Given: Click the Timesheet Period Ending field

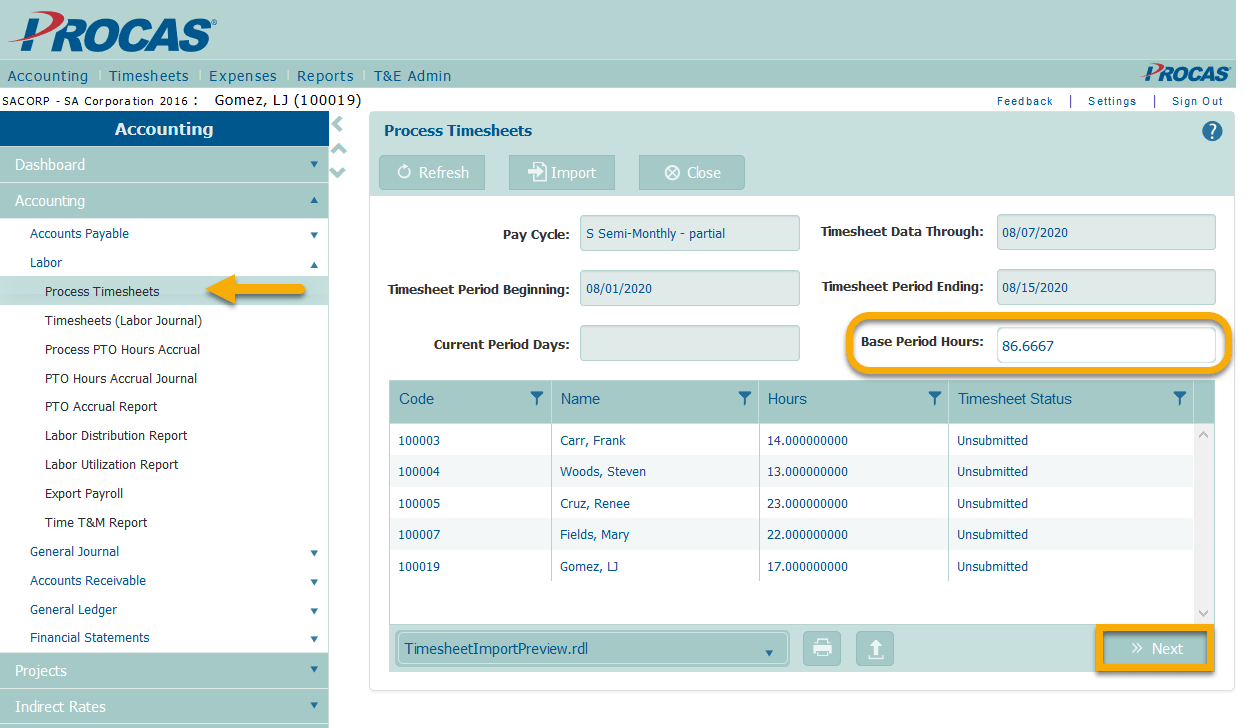Looking at the screenshot, I should [x=1106, y=287].
